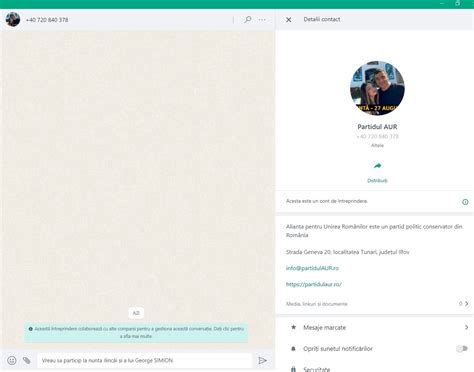Click the star icon beside Mesaje marcate
The image size is (474, 372).
(x=293, y=327)
